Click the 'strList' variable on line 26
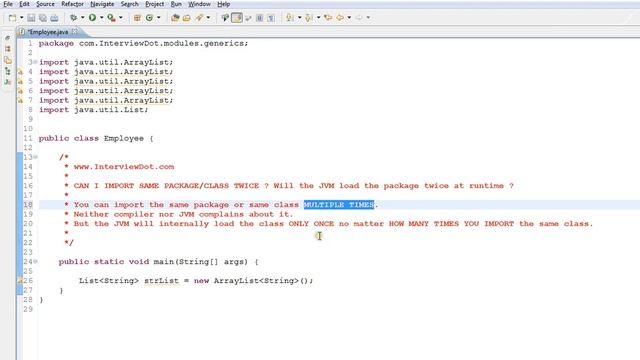Image resolution: width=640 pixels, height=360 pixels. pyautogui.click(x=161, y=281)
